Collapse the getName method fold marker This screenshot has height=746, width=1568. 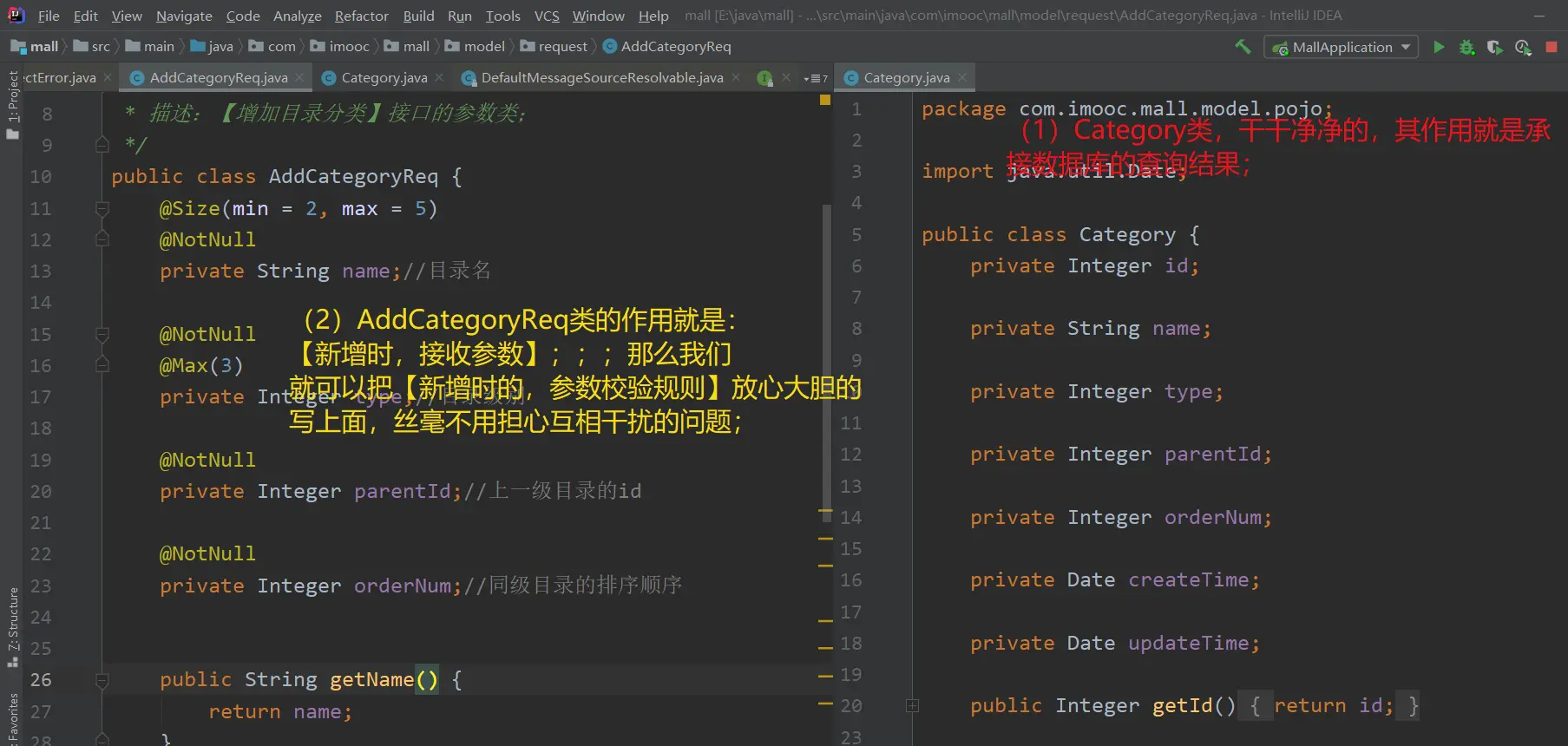pyautogui.click(x=102, y=680)
